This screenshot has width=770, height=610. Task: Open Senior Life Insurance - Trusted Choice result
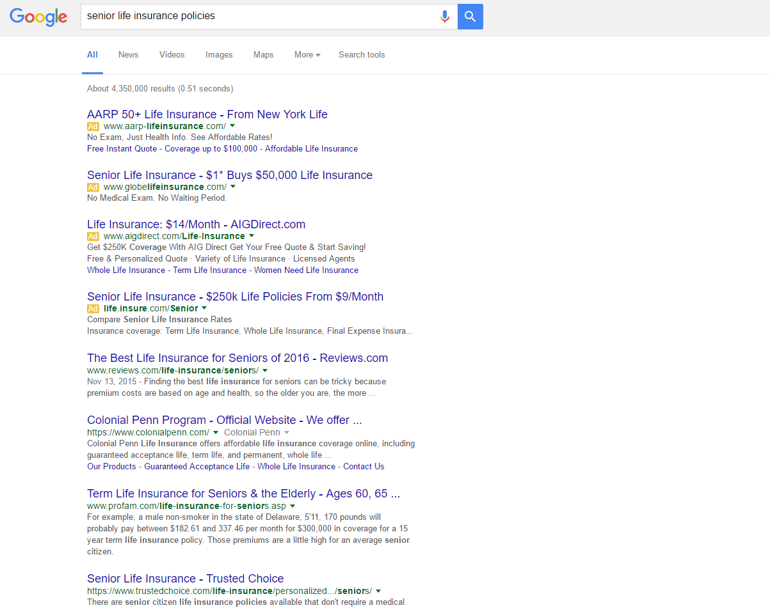pyautogui.click(x=185, y=578)
